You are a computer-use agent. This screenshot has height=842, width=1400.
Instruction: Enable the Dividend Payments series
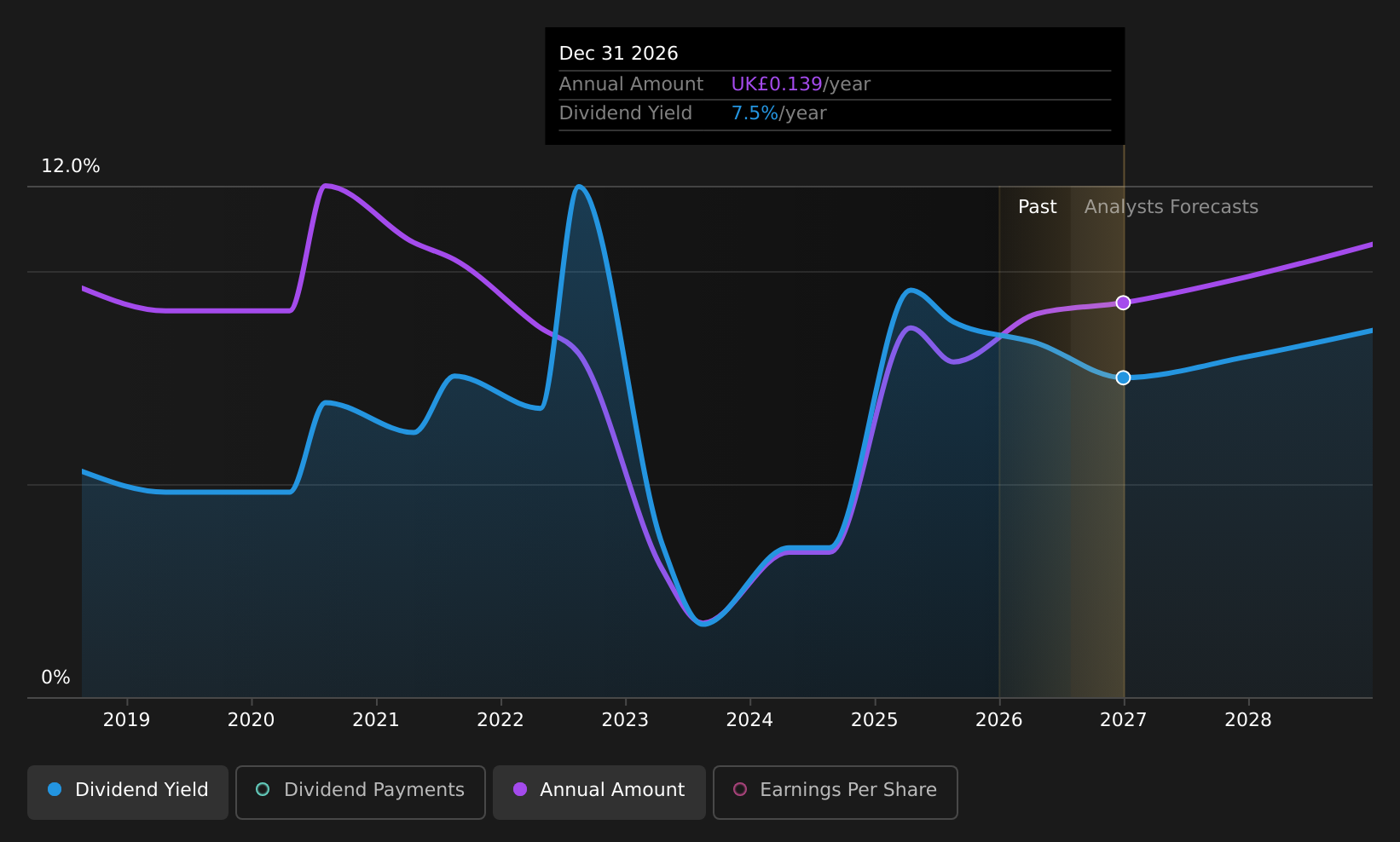[x=361, y=792]
